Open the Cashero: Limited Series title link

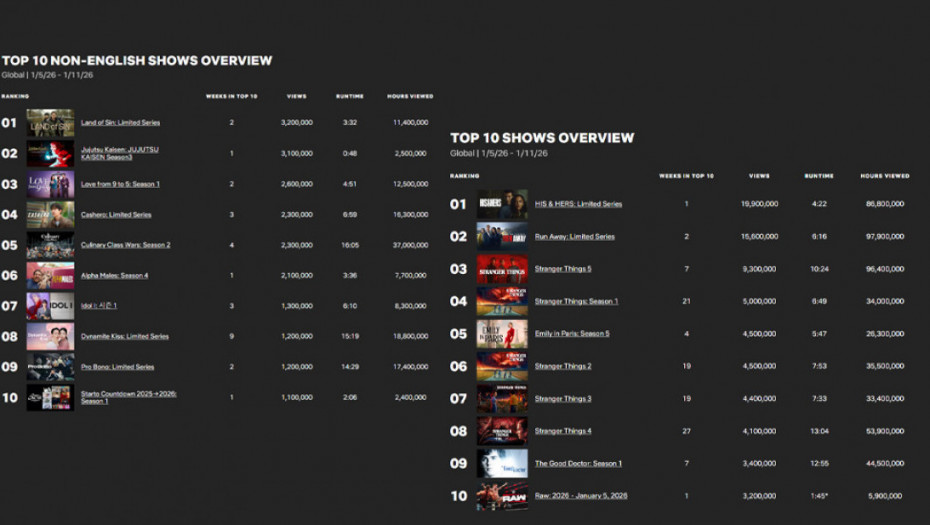116,215
